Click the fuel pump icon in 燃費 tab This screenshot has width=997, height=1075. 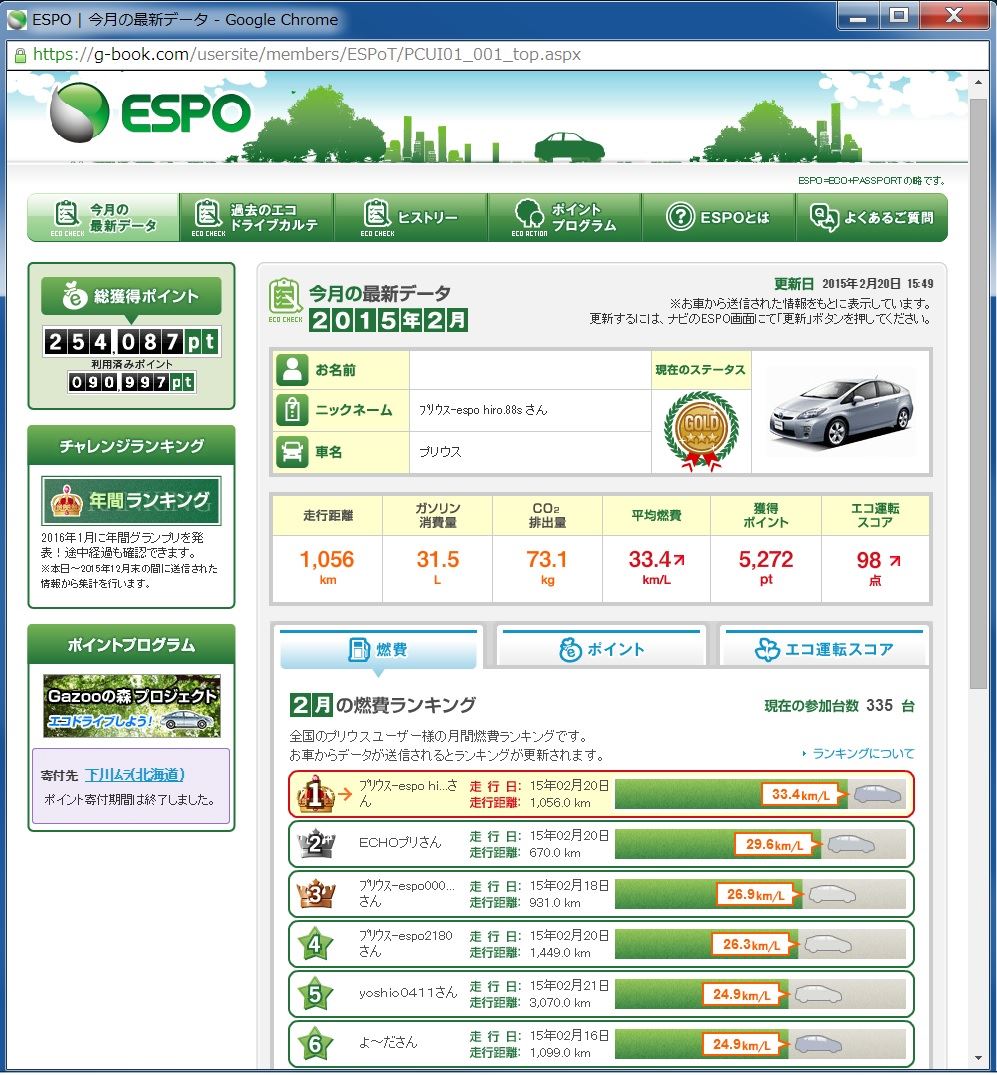(x=359, y=649)
